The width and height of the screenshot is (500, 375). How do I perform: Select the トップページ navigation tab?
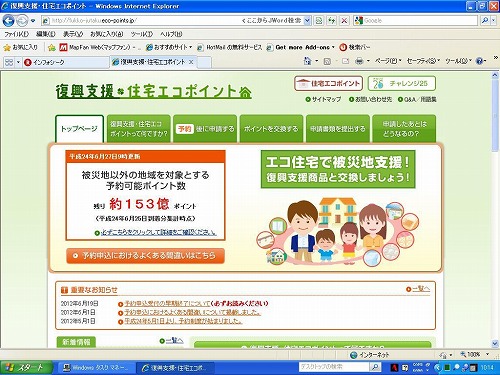click(x=79, y=129)
